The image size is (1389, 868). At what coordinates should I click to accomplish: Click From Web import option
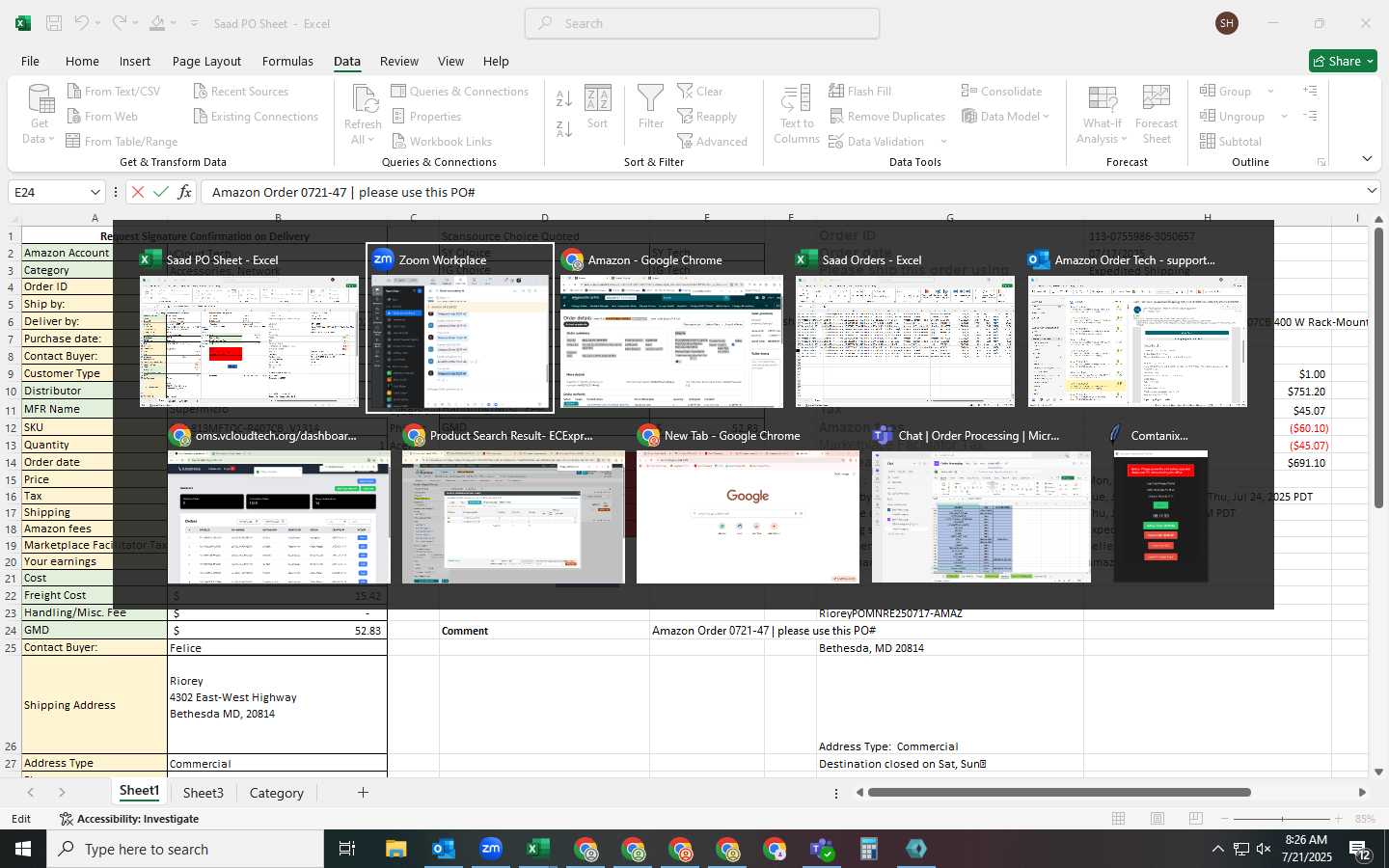[102, 117]
